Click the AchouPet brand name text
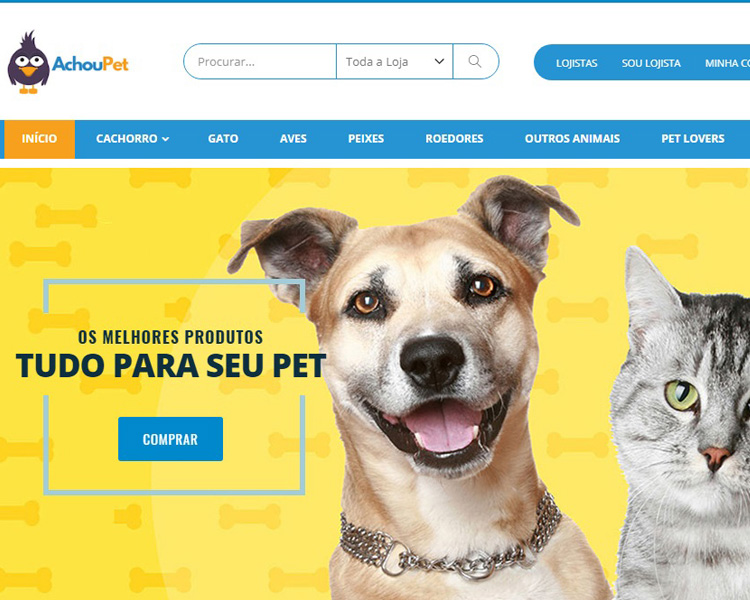The width and height of the screenshot is (750, 600). 90,64
